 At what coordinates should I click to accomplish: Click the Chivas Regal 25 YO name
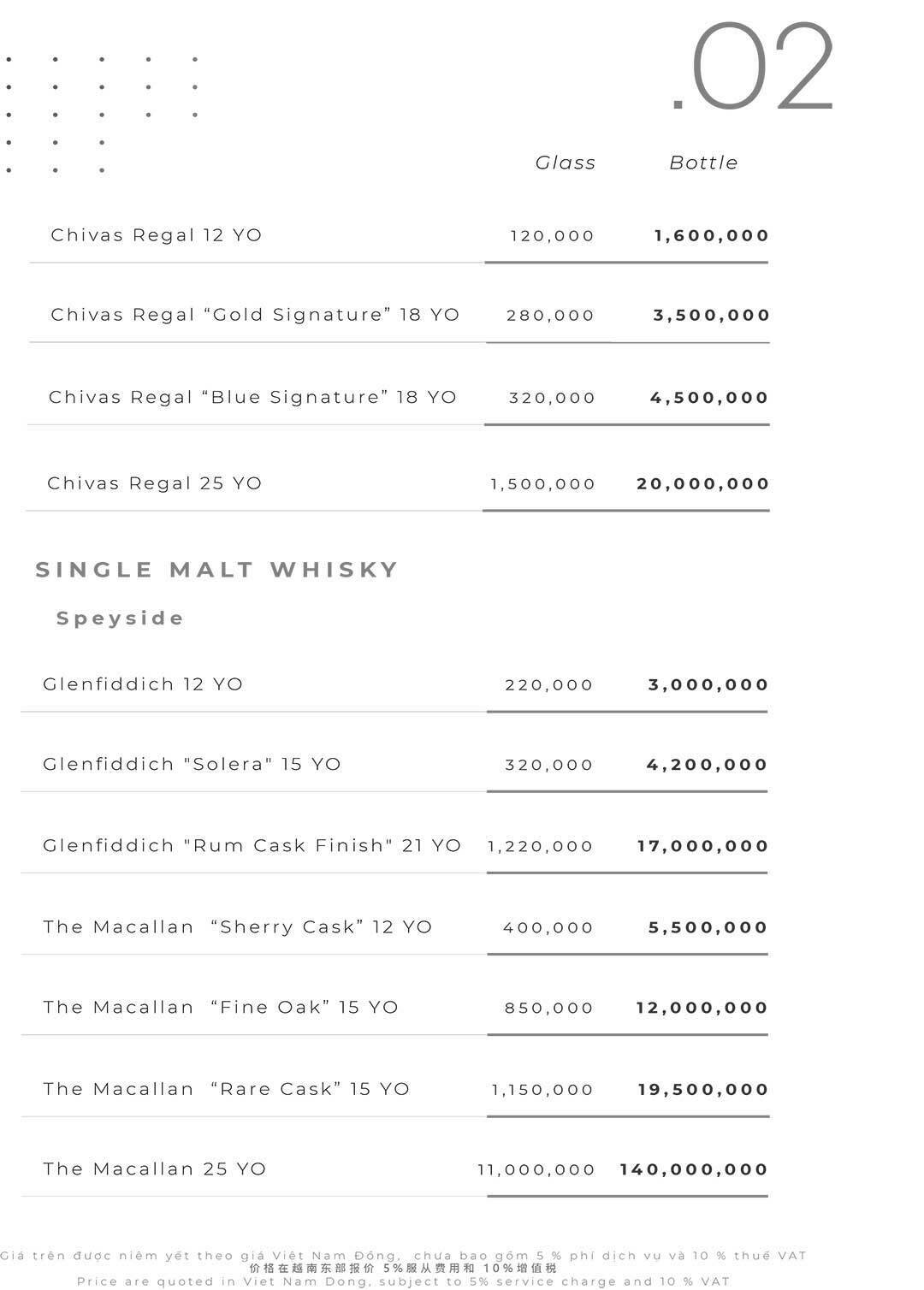(x=155, y=483)
